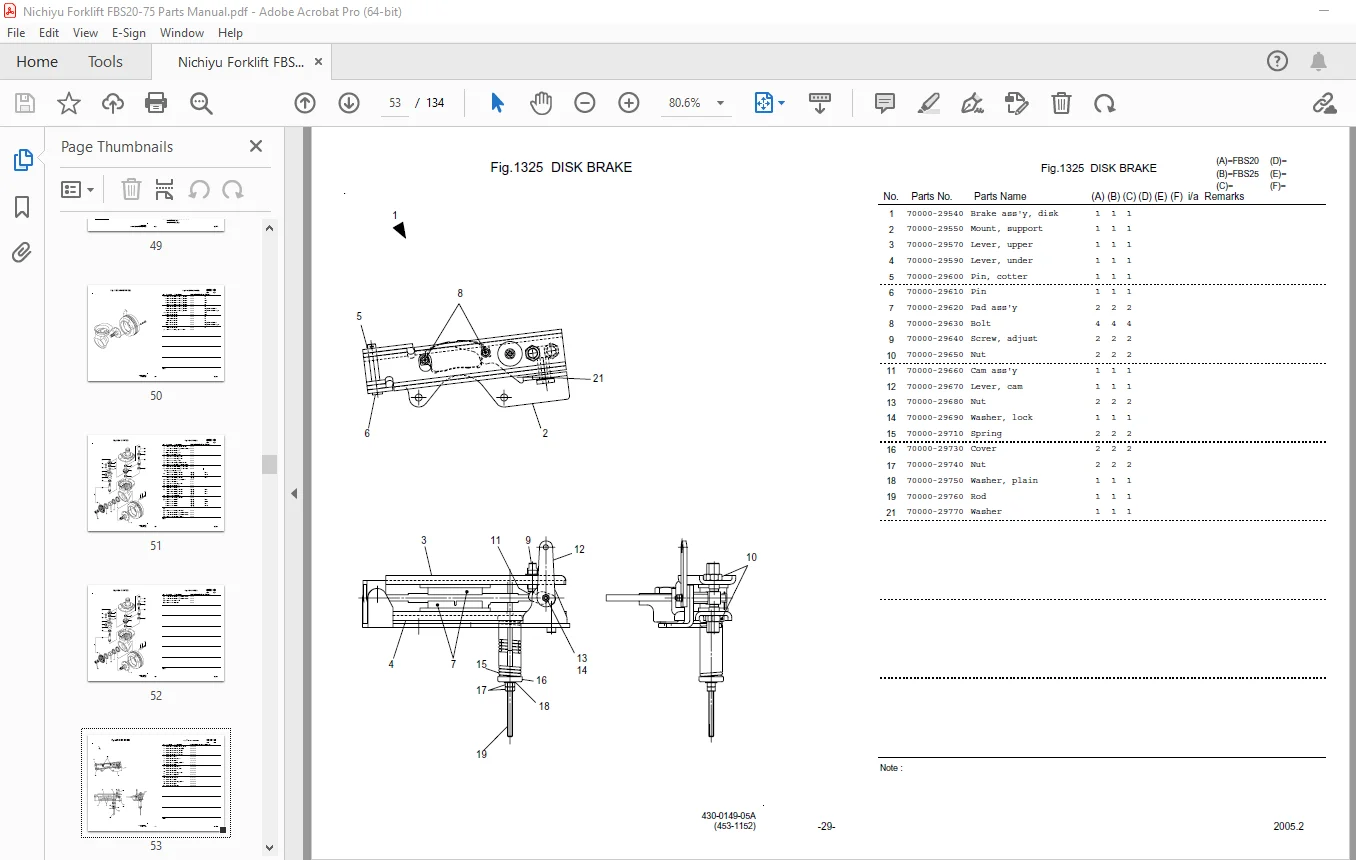Open the Help question mark icon
Image resolution: width=1356 pixels, height=860 pixels.
pyautogui.click(x=1277, y=61)
